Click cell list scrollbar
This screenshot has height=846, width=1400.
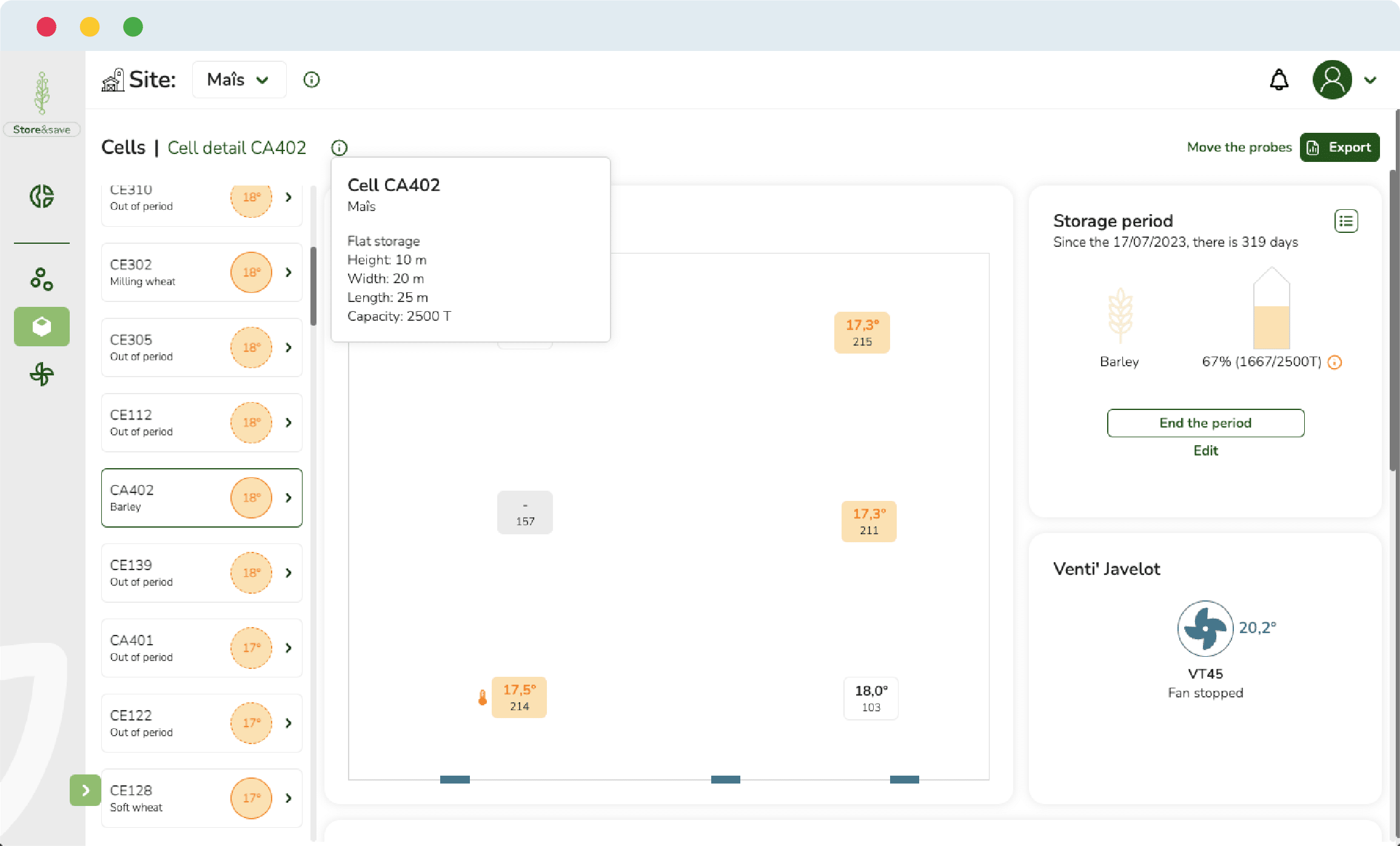click(x=313, y=286)
